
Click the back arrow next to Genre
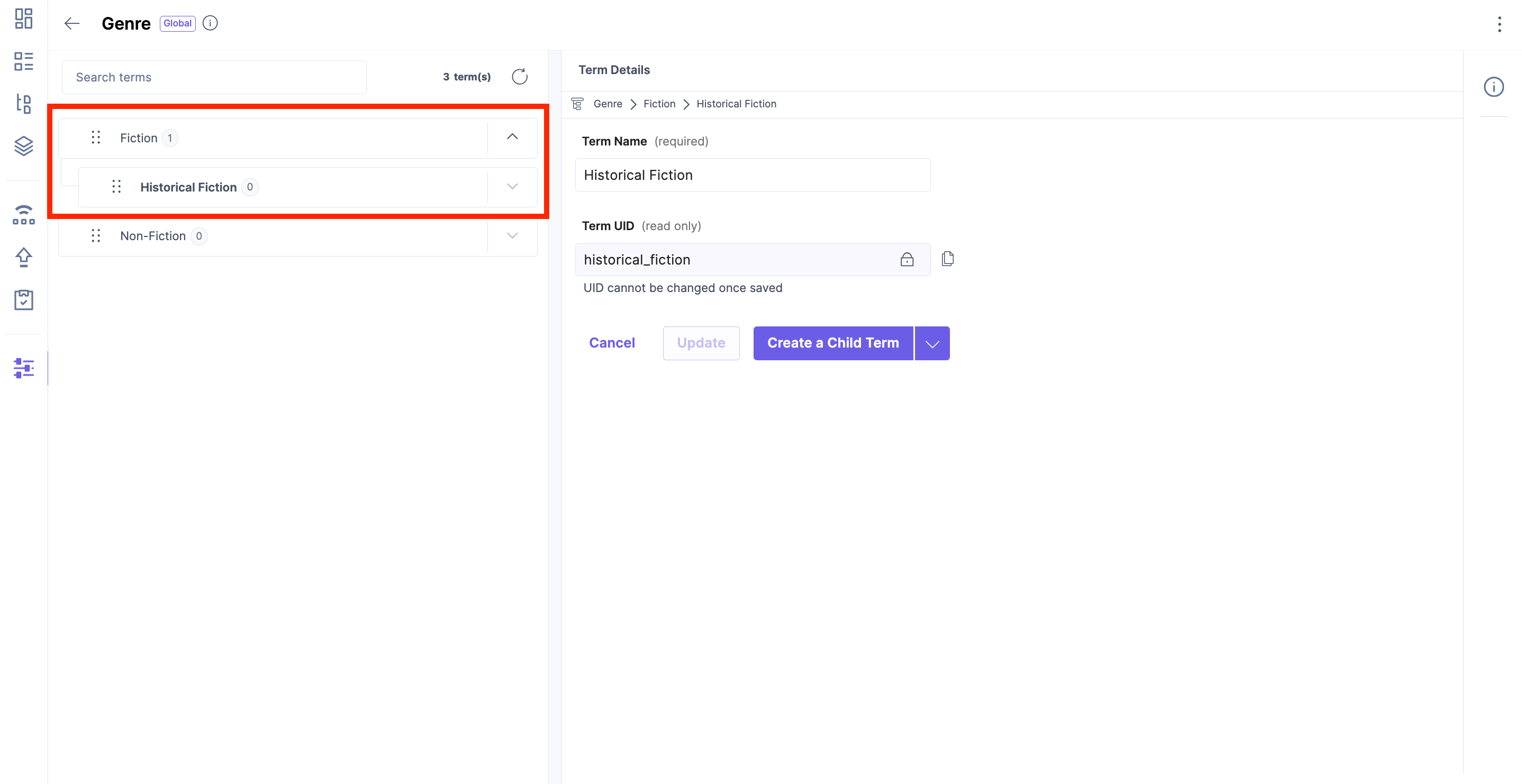[x=71, y=23]
